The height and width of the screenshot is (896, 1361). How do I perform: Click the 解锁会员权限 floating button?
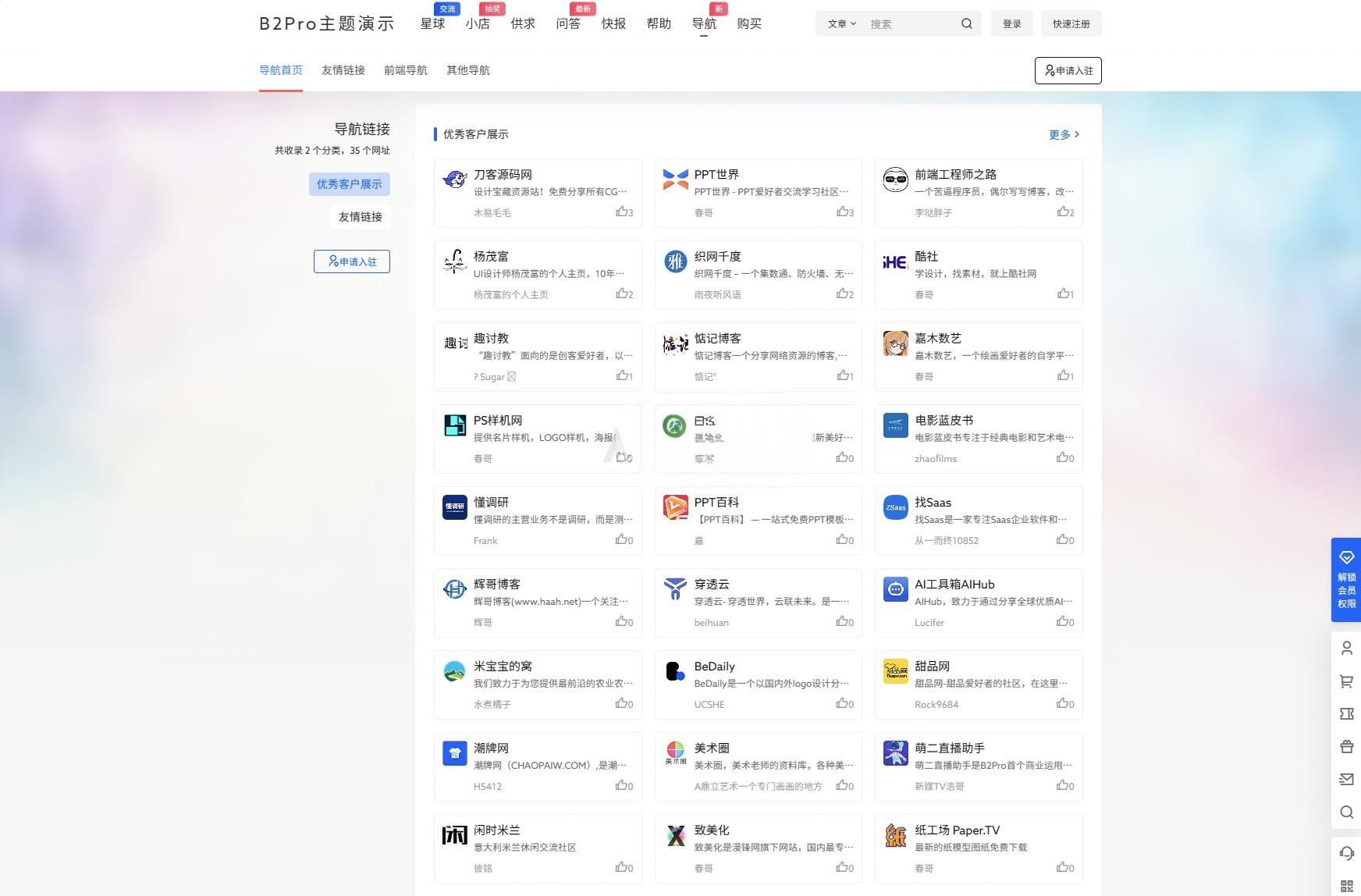coord(1346,580)
